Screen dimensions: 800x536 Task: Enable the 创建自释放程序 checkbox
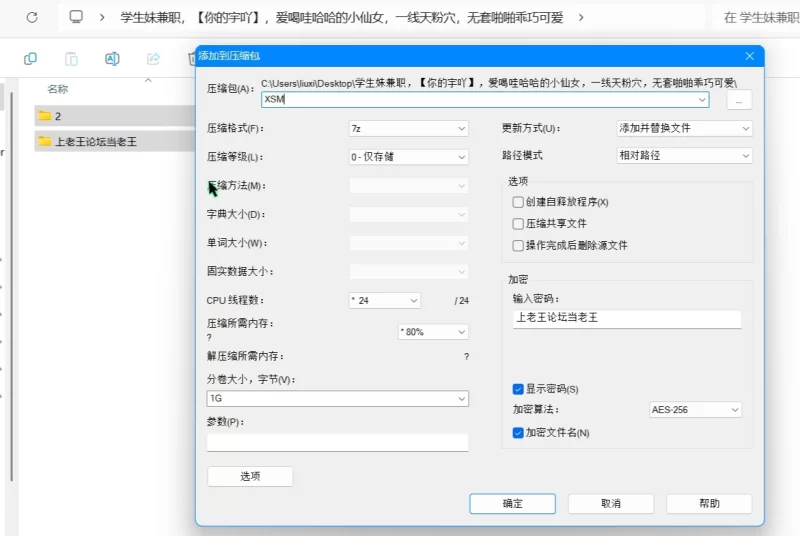point(518,202)
